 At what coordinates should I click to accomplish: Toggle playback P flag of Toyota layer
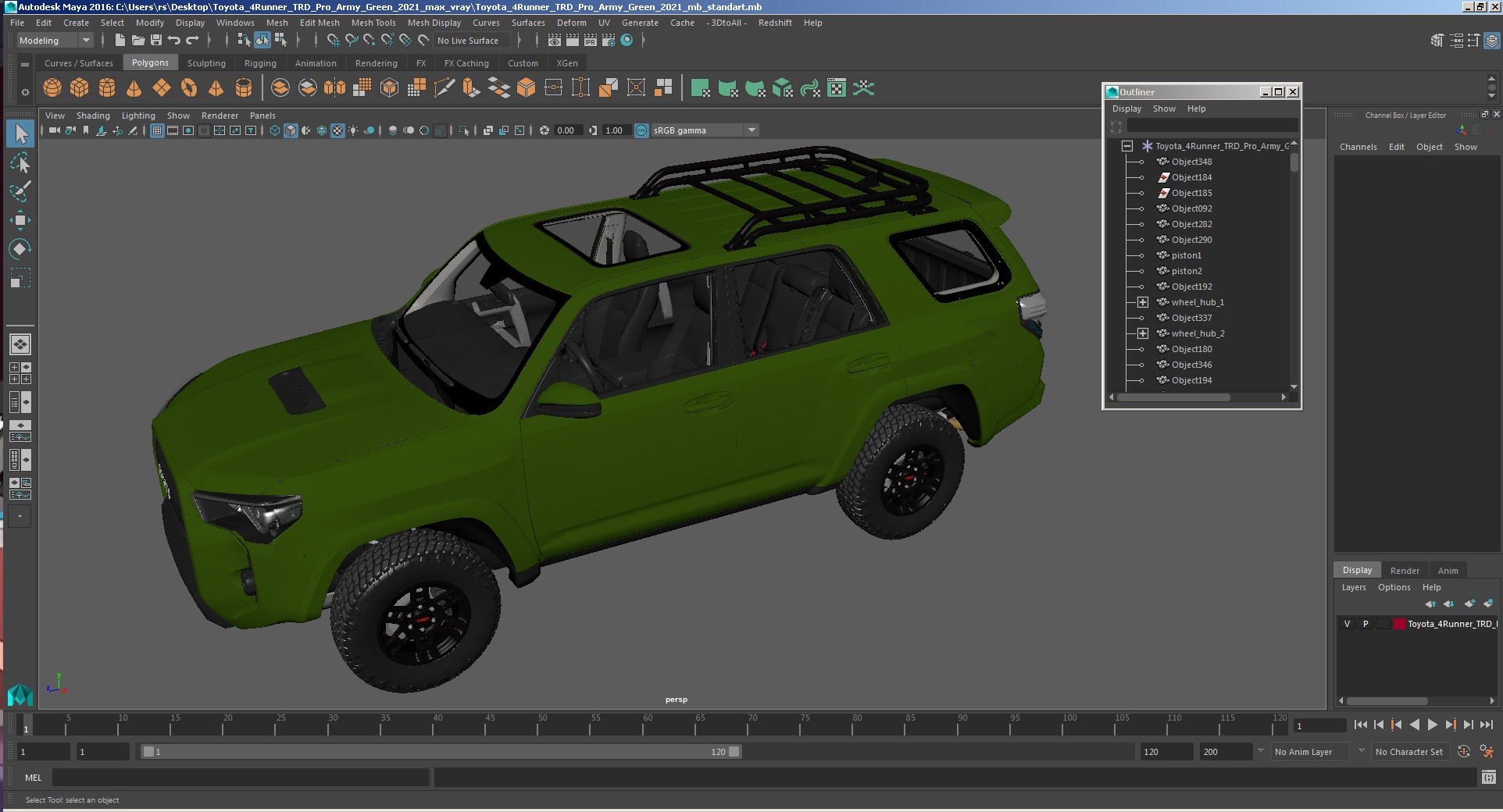[1366, 624]
